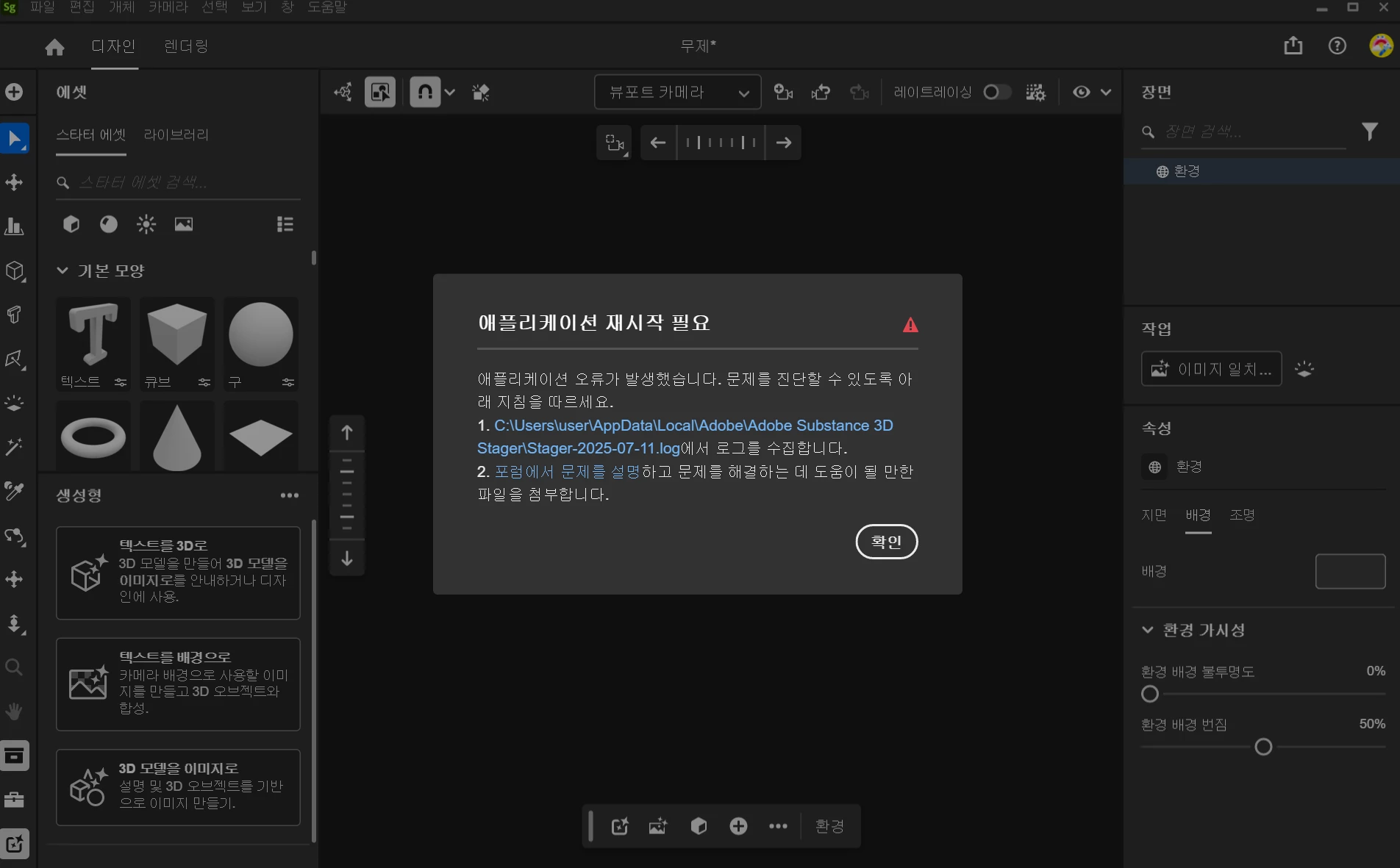Switch to the 라이브러리 tab

(x=176, y=134)
